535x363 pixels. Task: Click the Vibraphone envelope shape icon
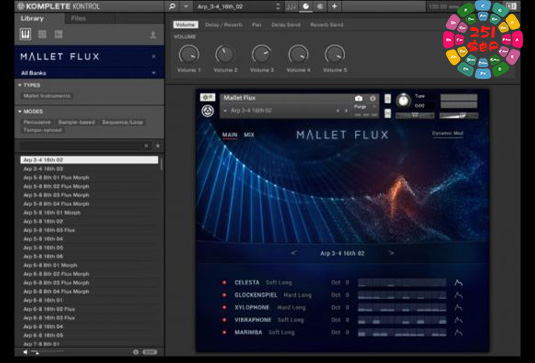[458, 320]
